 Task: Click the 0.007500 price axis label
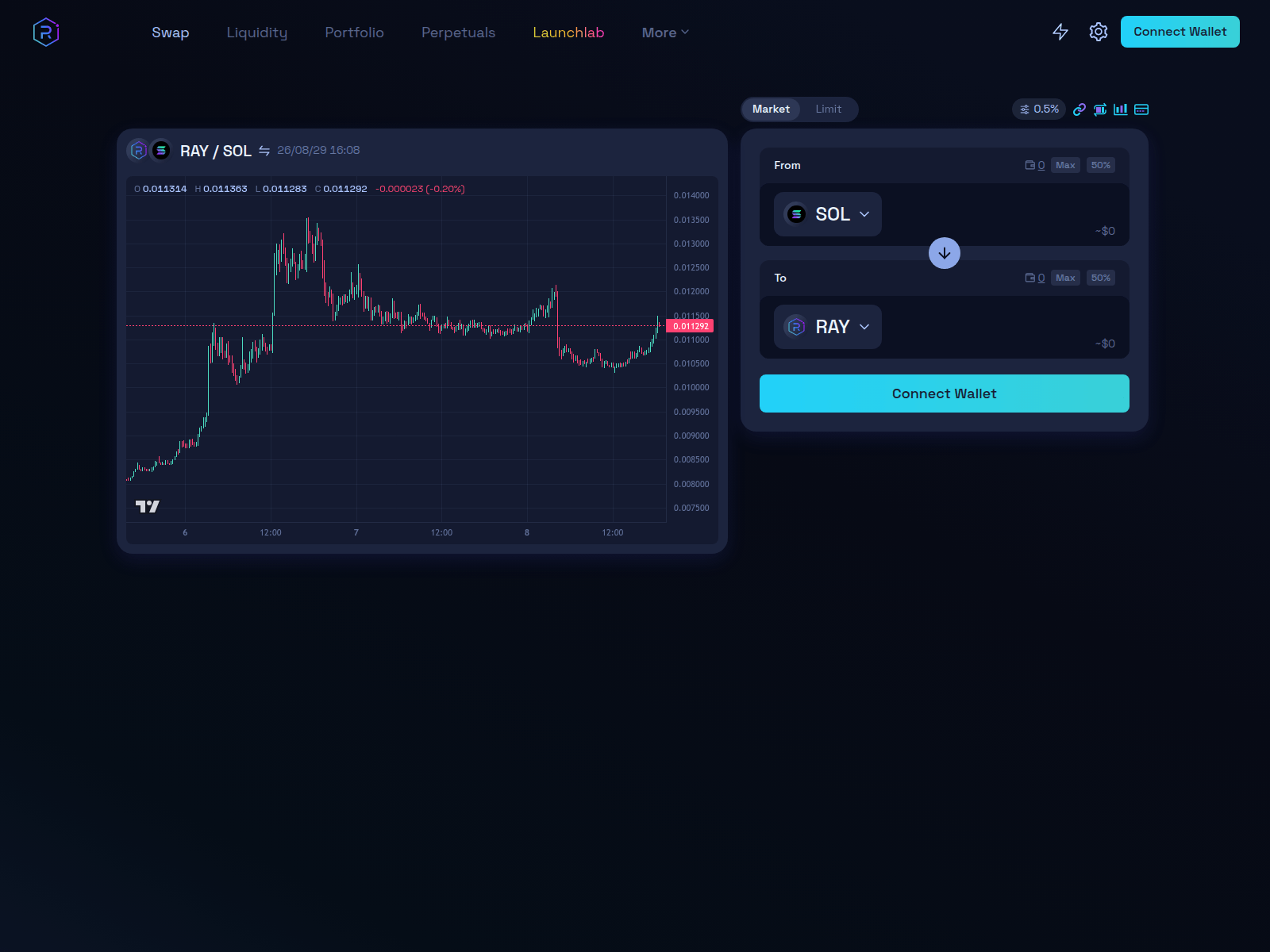coord(691,508)
